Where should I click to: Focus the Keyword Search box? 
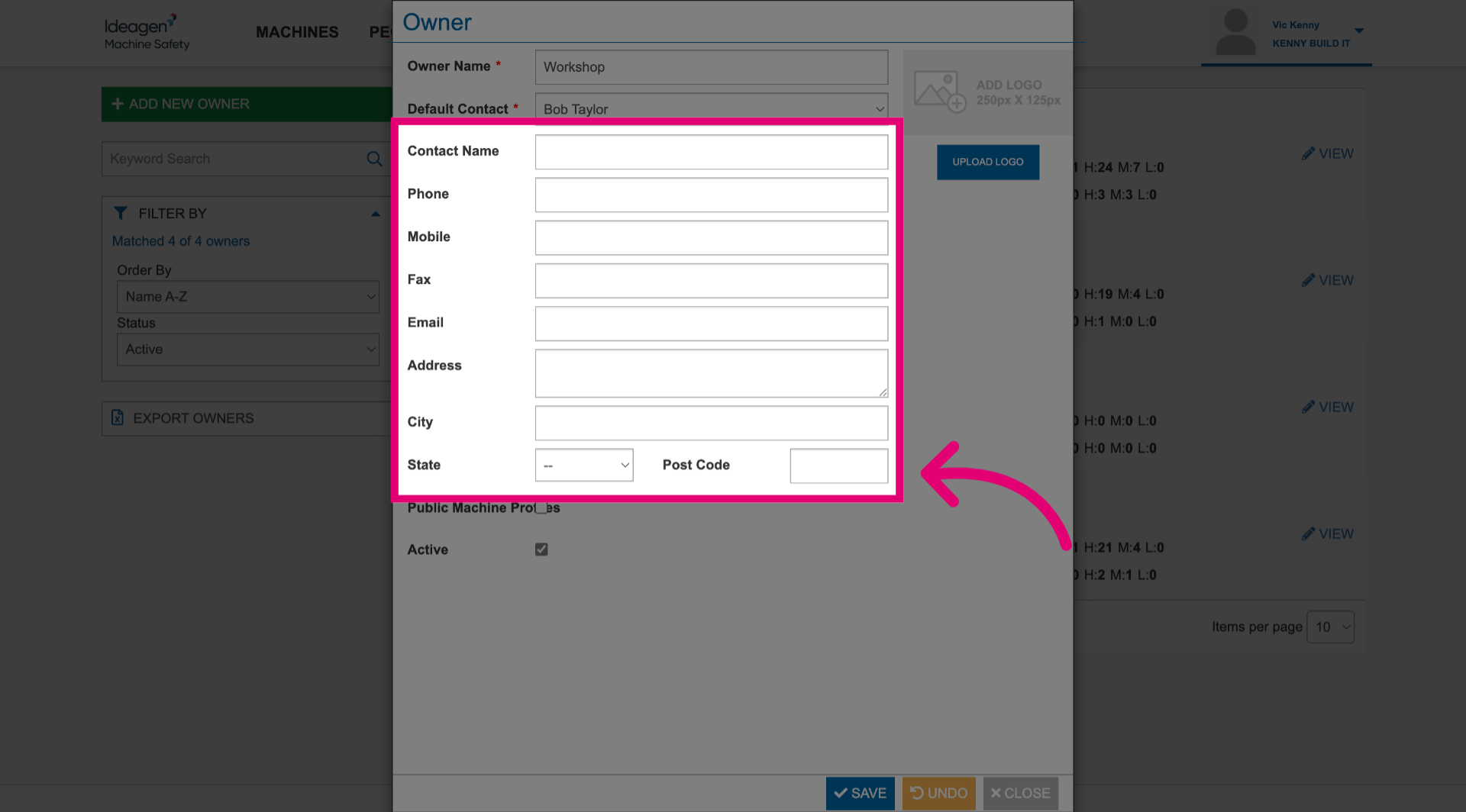pos(246,159)
